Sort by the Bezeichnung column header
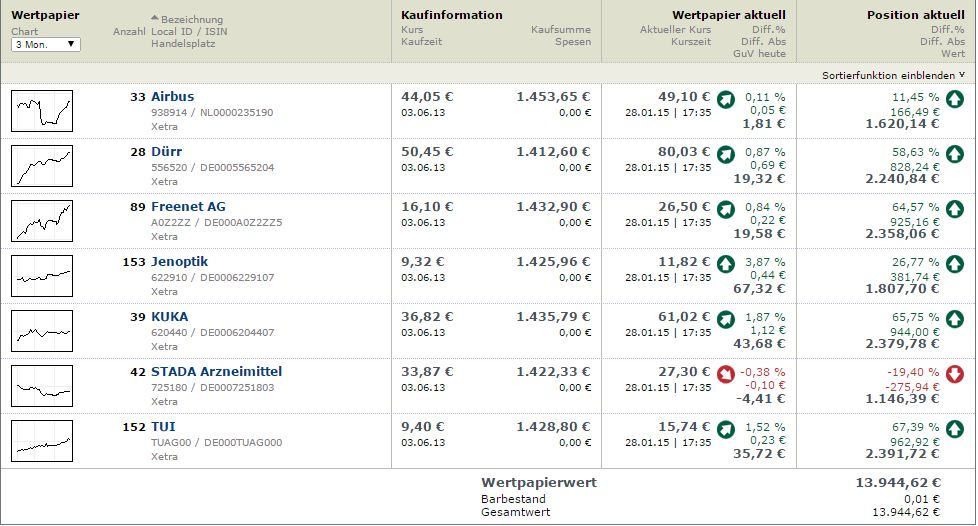 click(191, 19)
